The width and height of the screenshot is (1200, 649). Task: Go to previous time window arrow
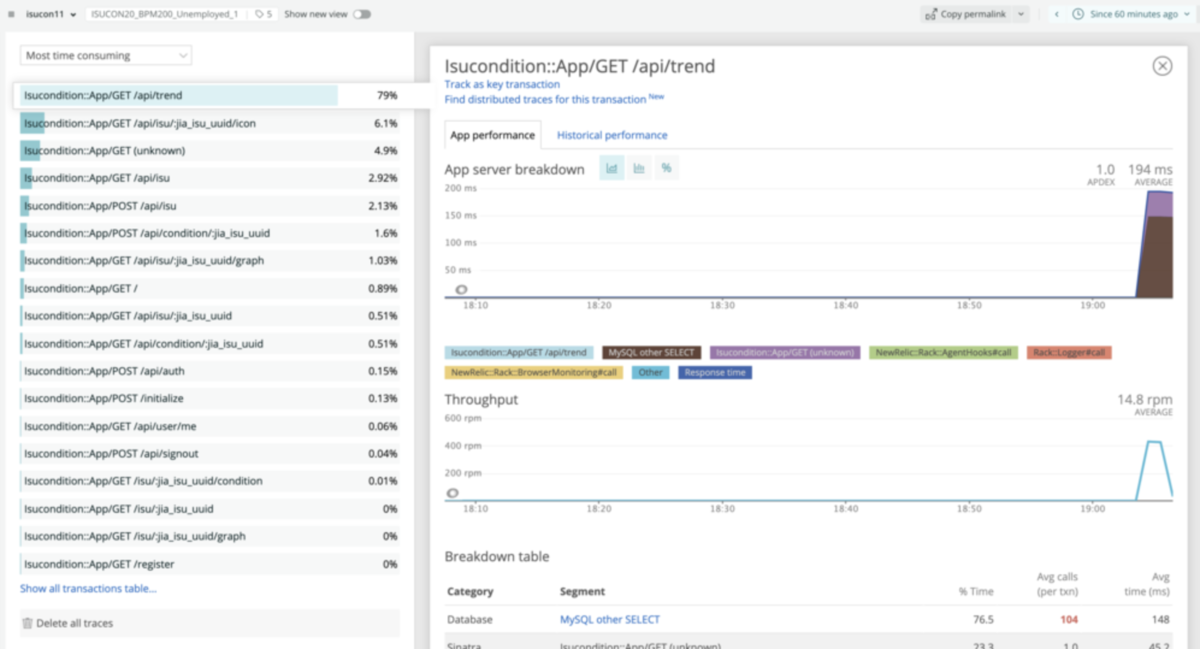point(1057,15)
